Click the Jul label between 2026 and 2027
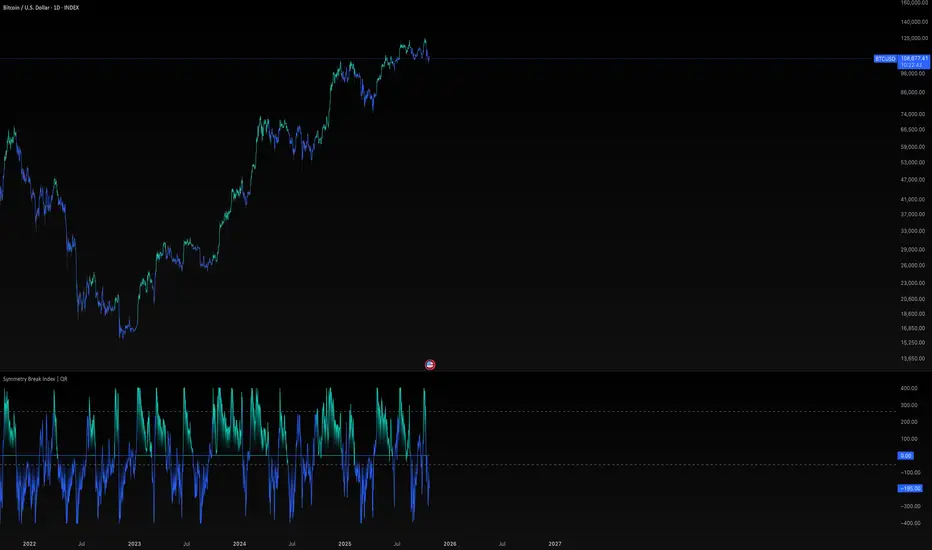932x550 pixels. pos(502,543)
